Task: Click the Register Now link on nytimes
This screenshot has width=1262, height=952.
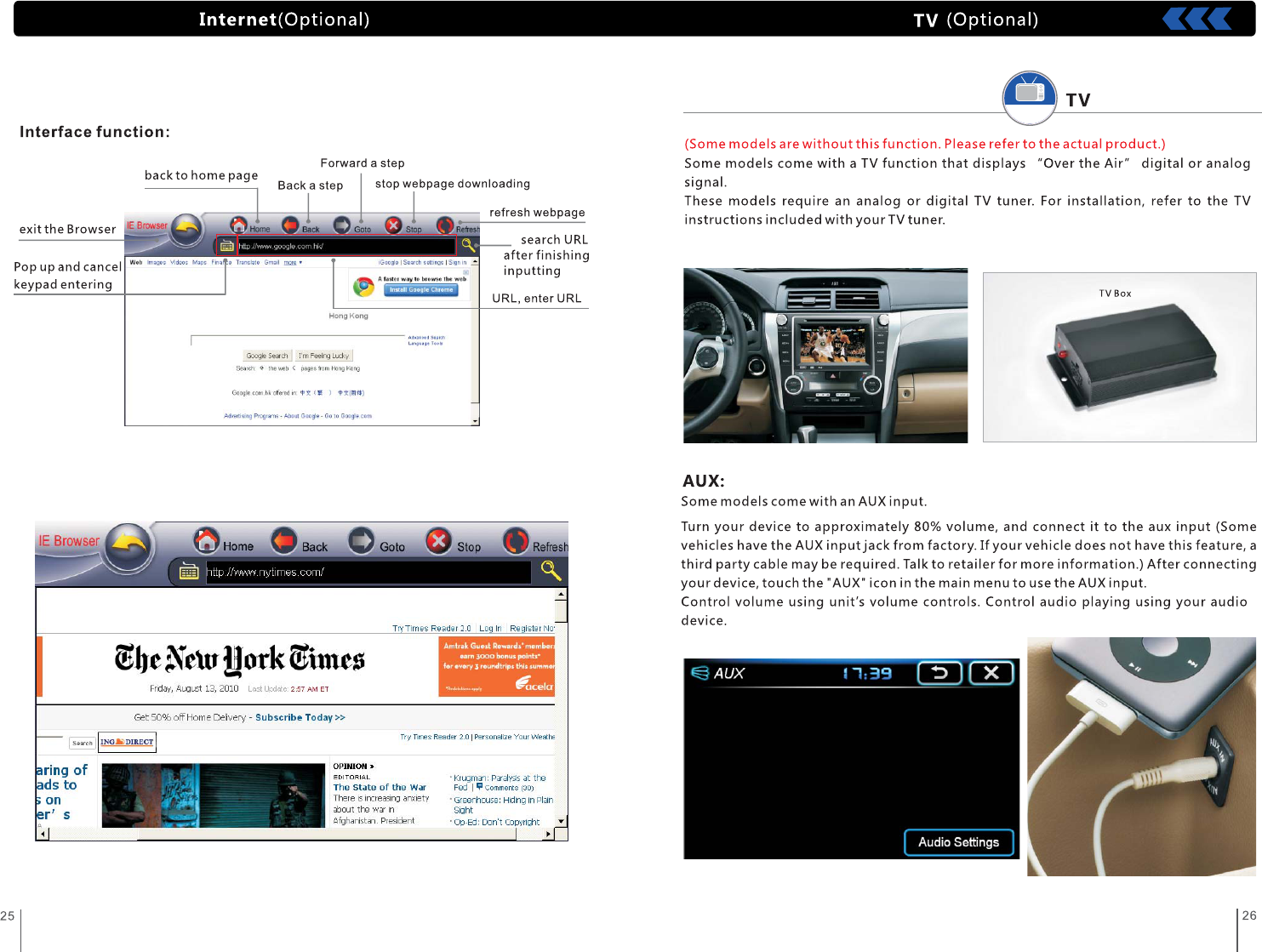Action: 532,629
